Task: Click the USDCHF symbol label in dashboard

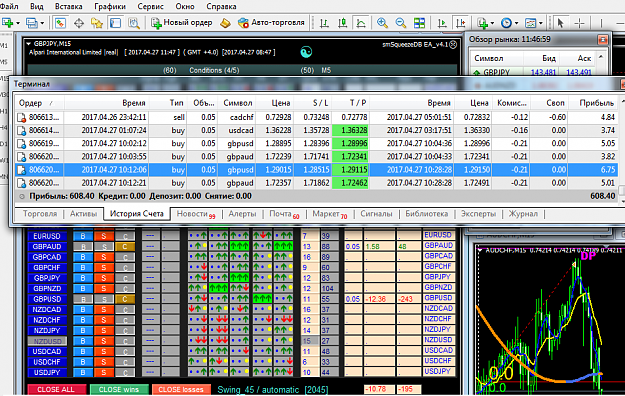Action: (x=47, y=362)
